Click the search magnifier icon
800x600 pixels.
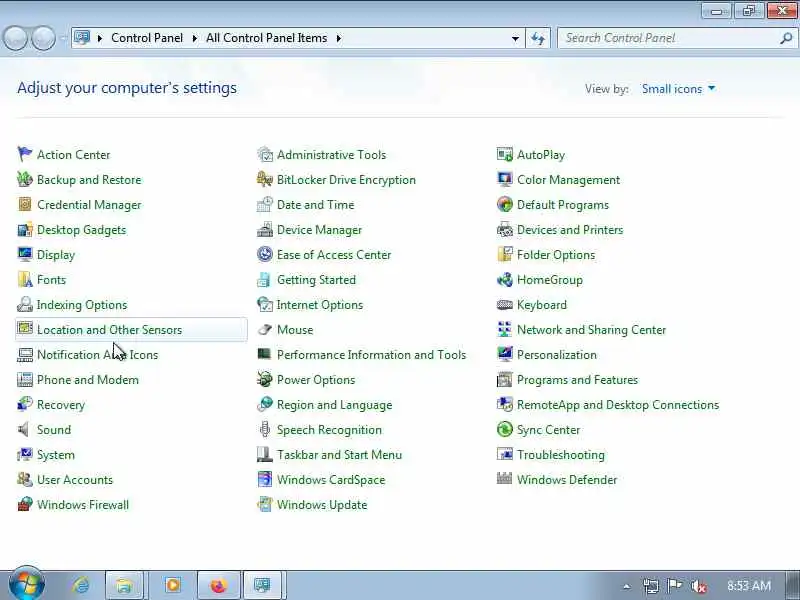click(x=786, y=38)
